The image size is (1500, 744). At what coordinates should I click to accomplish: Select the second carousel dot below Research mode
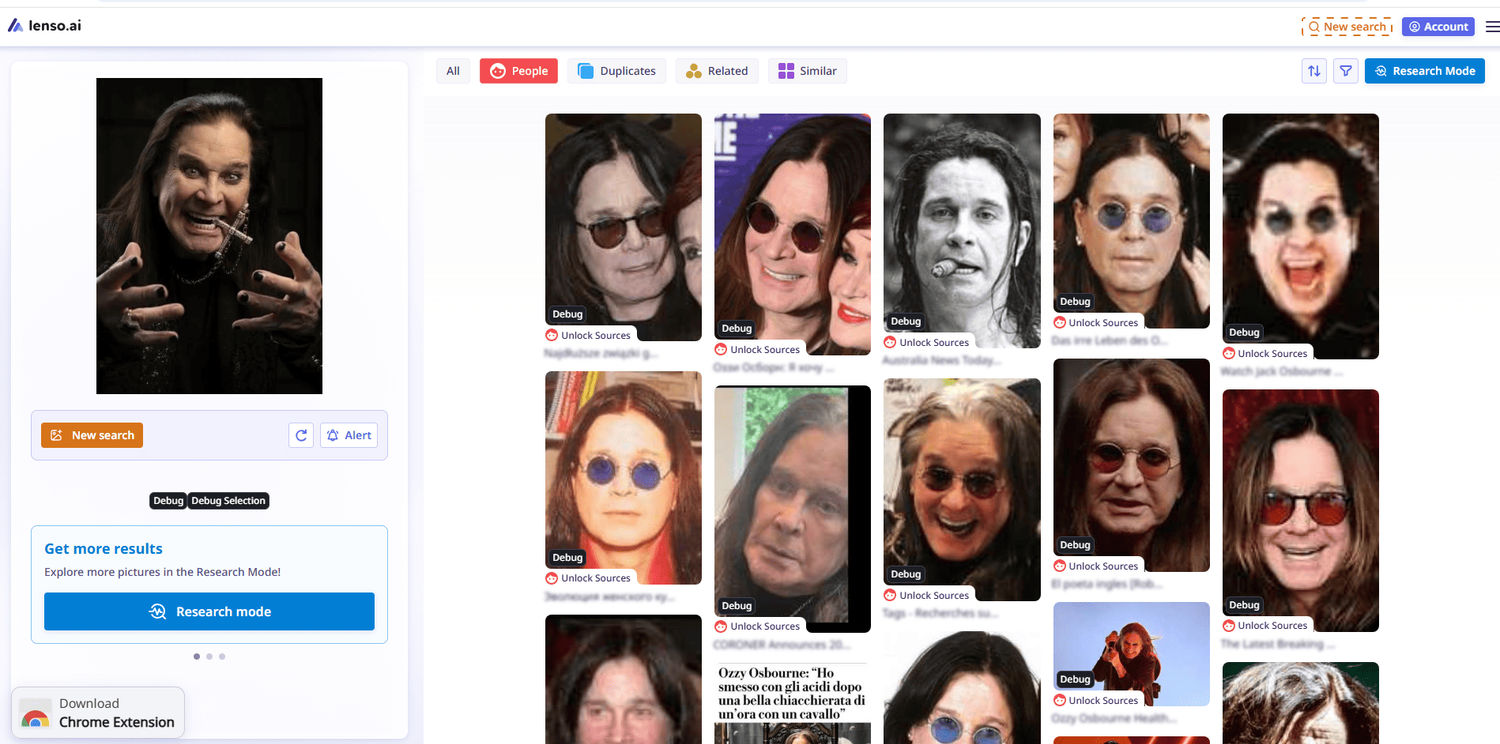click(x=209, y=657)
